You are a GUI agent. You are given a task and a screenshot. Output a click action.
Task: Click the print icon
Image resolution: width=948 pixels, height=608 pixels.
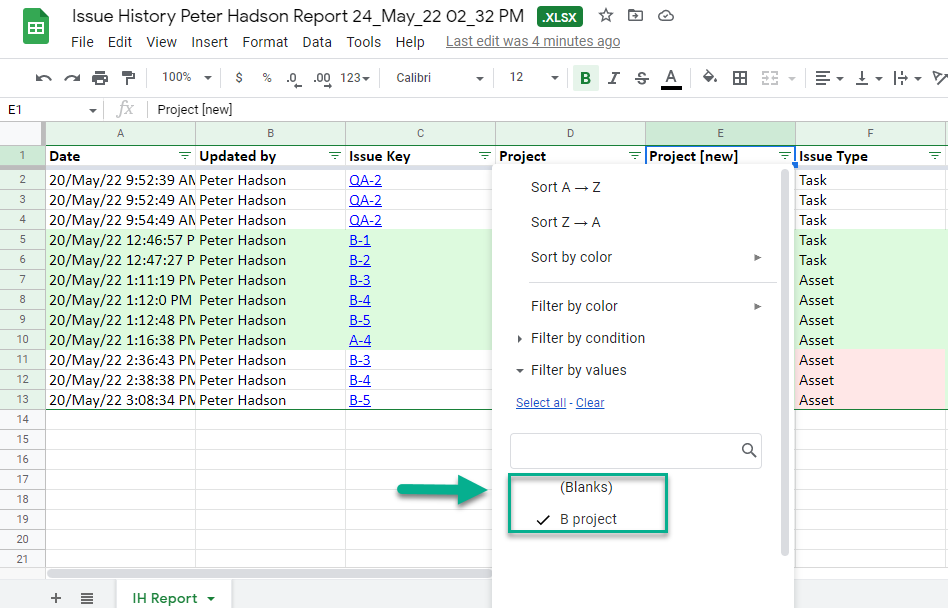pos(100,78)
